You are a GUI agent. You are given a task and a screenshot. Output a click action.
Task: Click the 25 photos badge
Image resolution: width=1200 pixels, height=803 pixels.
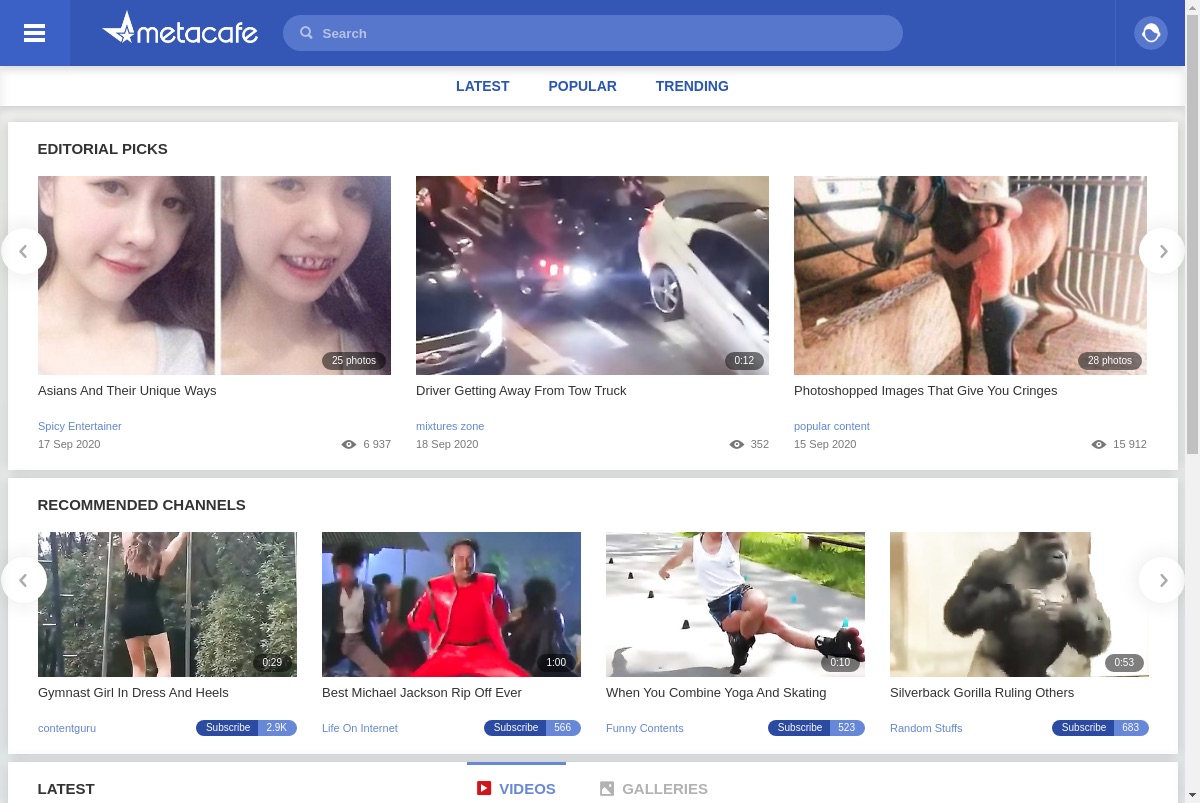(354, 361)
